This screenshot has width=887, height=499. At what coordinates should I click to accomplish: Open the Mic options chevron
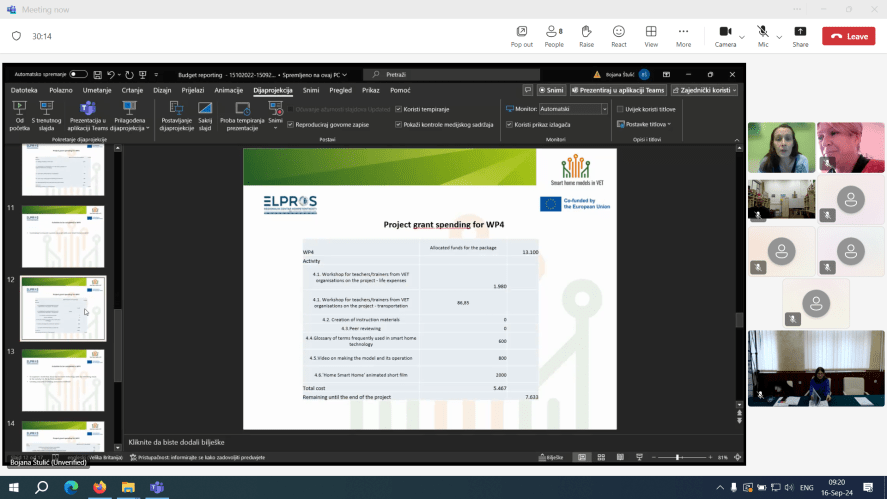[x=779, y=37]
